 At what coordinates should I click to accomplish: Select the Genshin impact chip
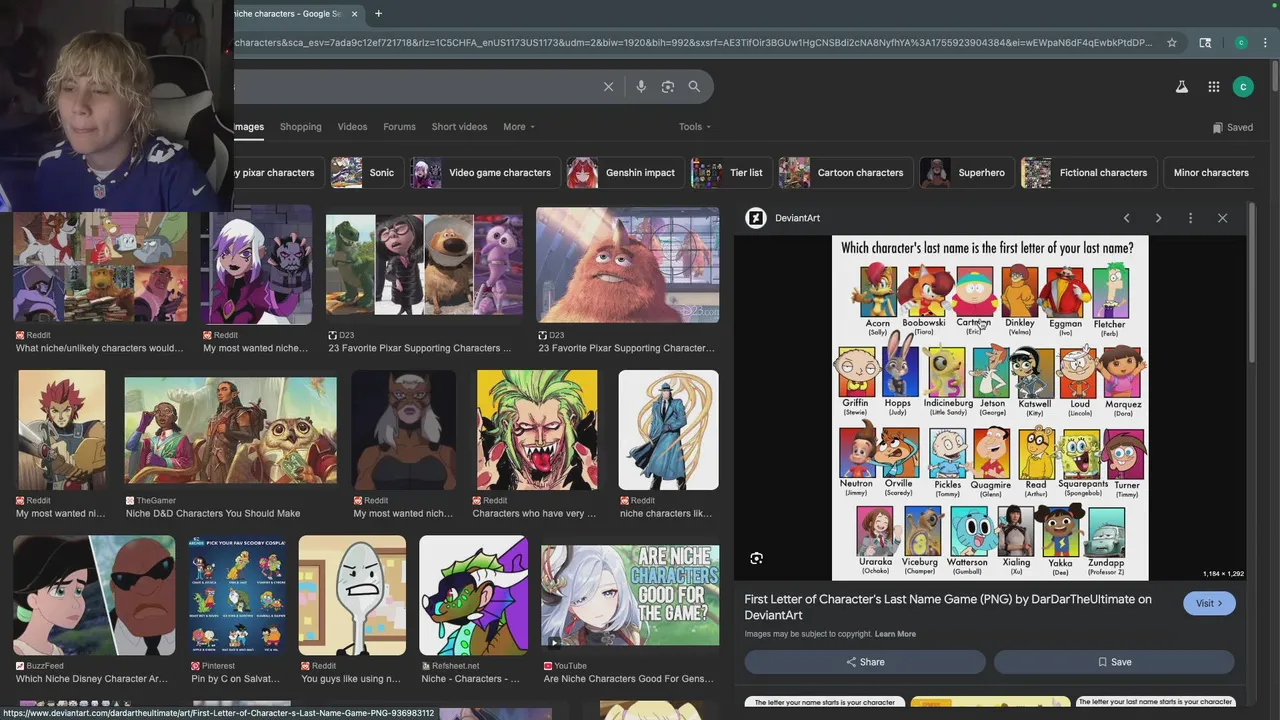coord(623,173)
